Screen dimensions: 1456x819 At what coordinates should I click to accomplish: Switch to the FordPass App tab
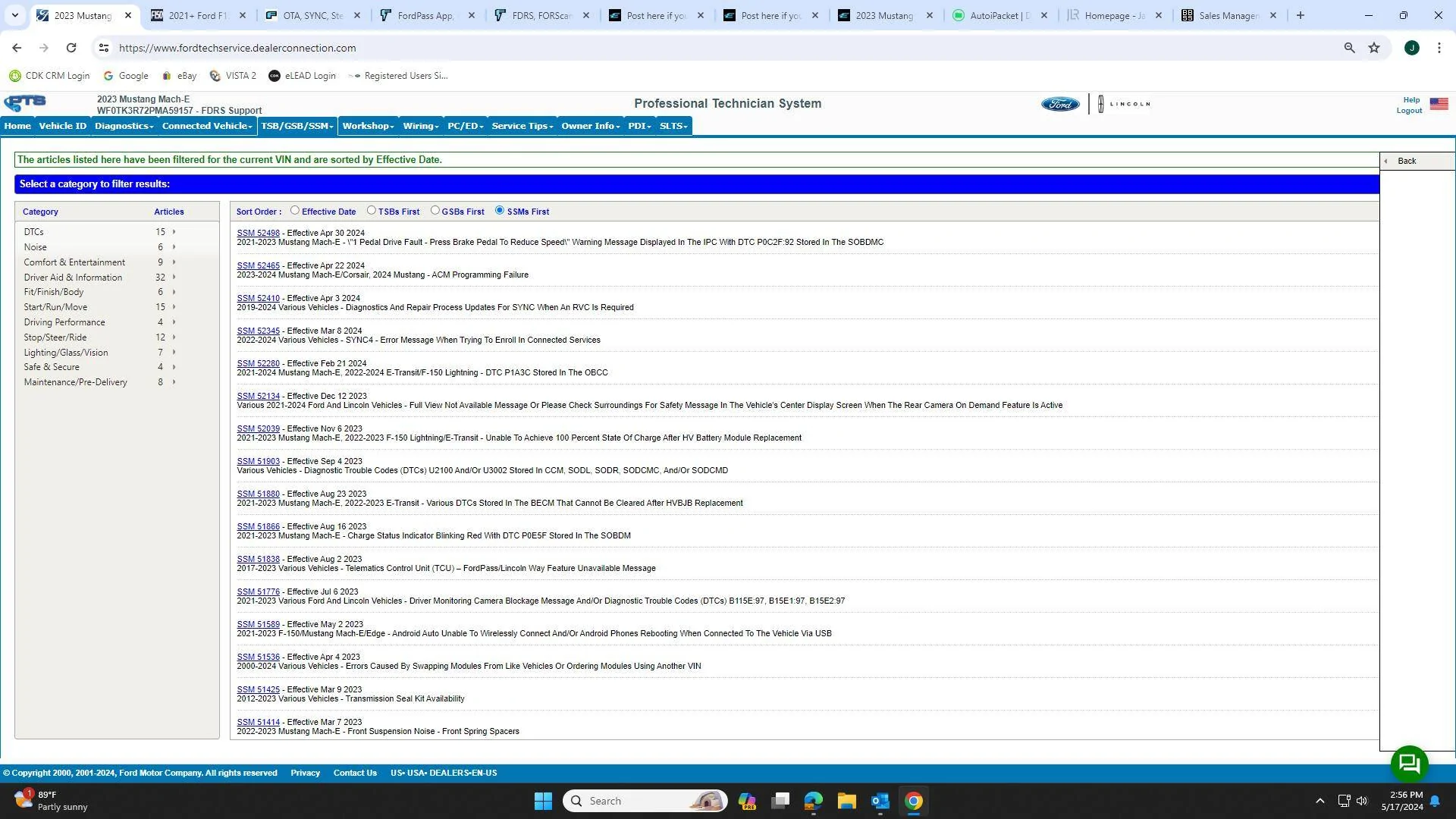point(427,15)
